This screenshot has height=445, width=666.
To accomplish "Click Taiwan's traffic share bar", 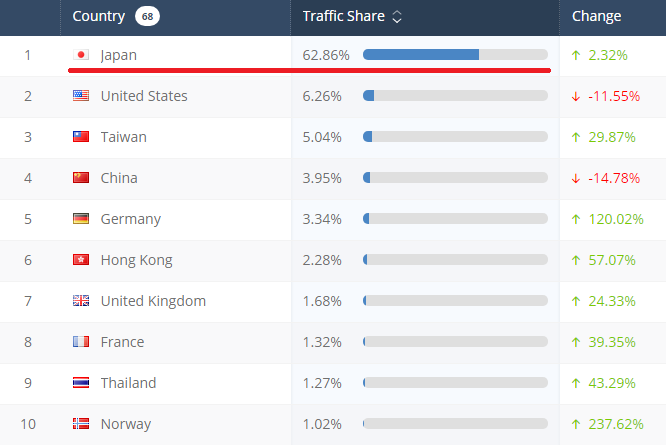I will 455,136.
